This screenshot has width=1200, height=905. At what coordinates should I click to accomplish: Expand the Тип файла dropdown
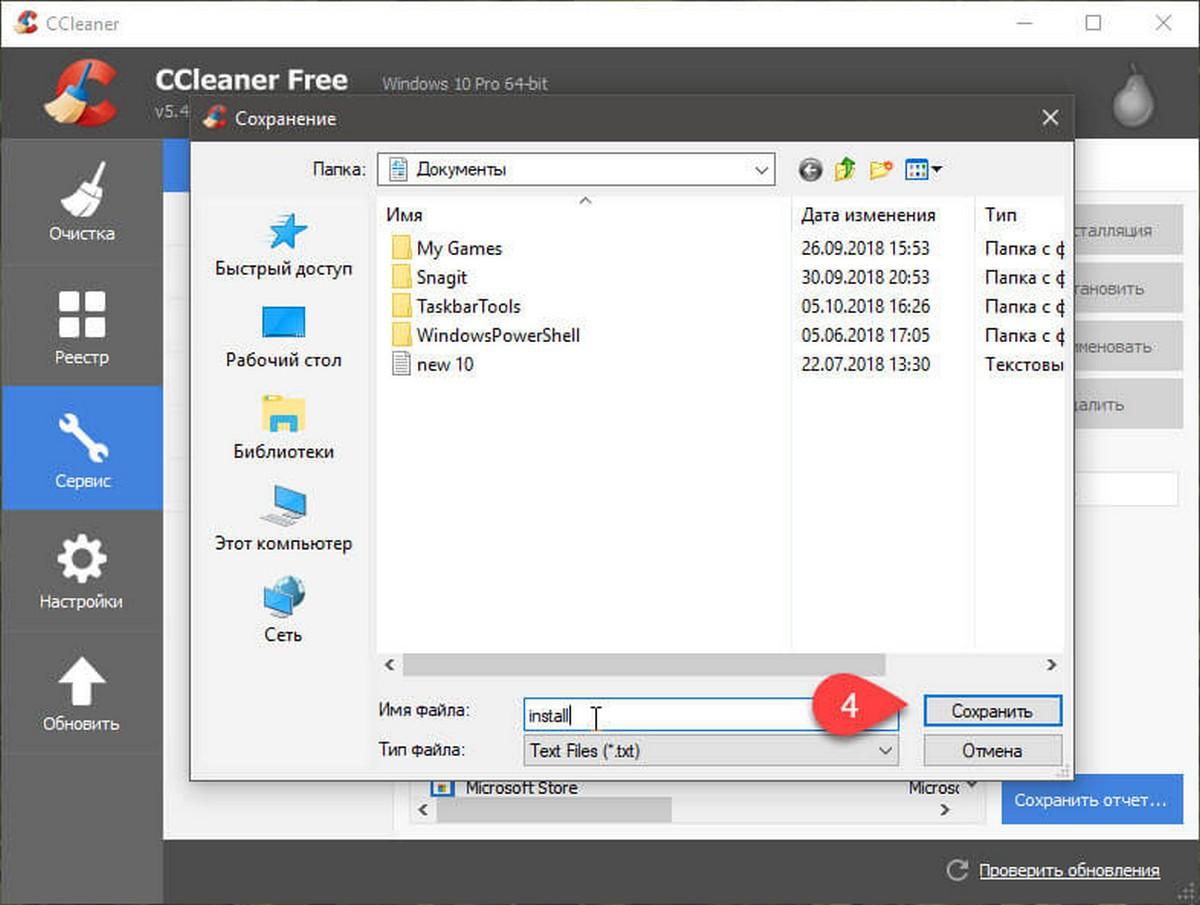tap(884, 750)
